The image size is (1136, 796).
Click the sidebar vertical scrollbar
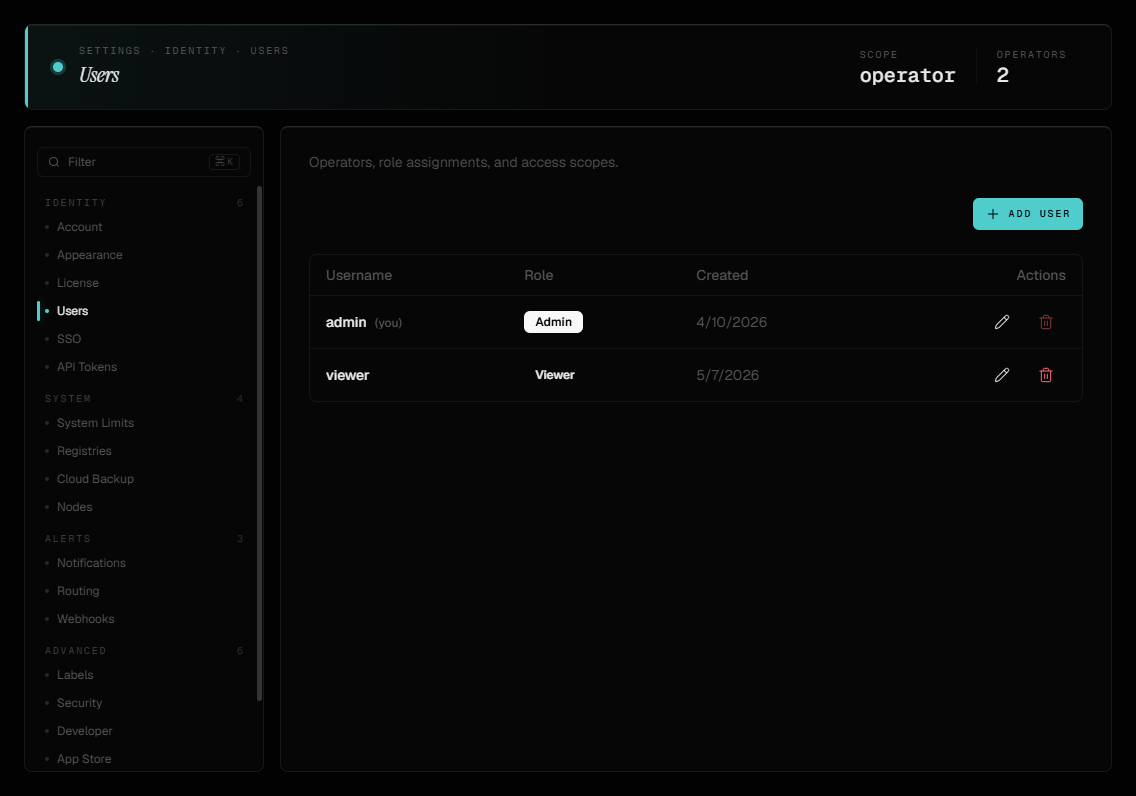259,443
